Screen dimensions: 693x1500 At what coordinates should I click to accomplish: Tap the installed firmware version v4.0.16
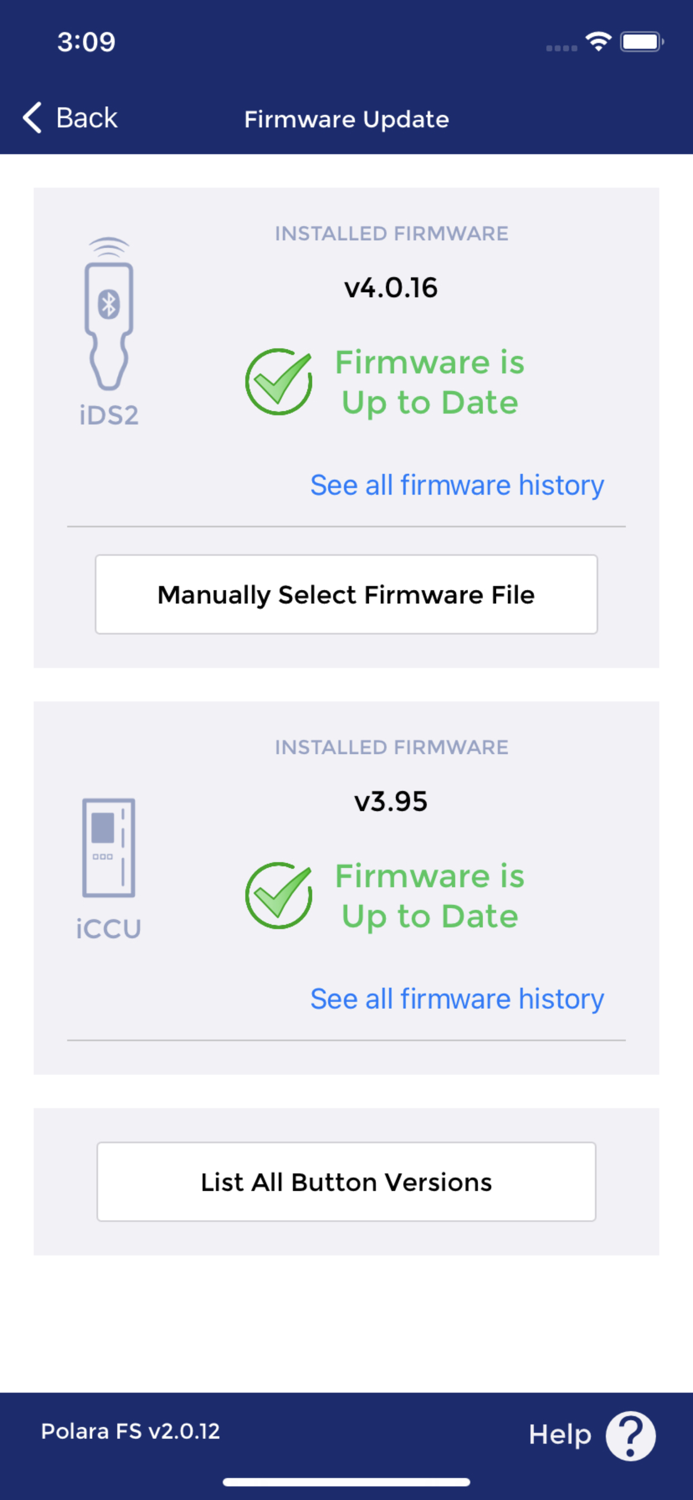click(x=391, y=288)
